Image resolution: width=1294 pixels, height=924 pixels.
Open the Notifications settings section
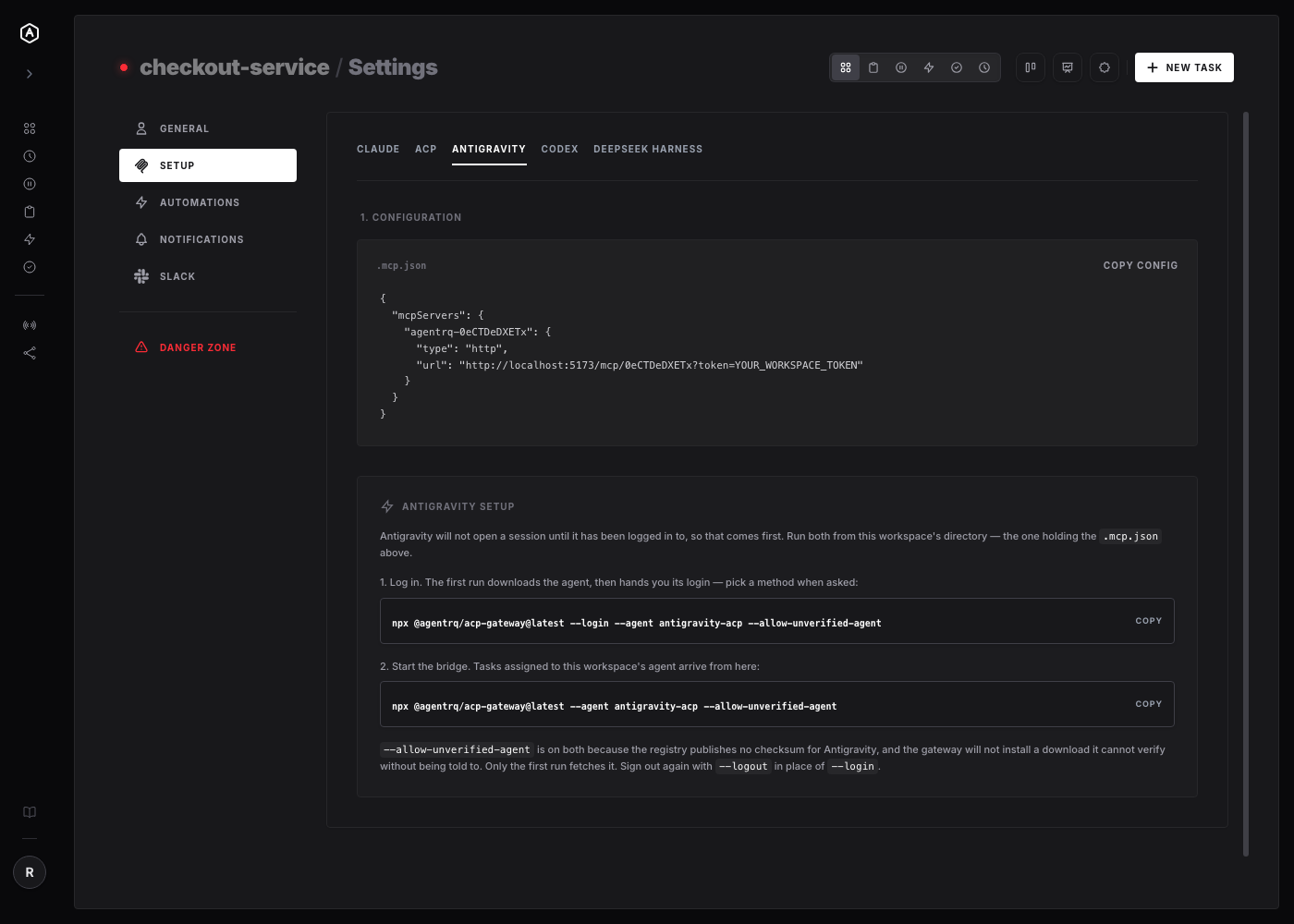tap(208, 239)
